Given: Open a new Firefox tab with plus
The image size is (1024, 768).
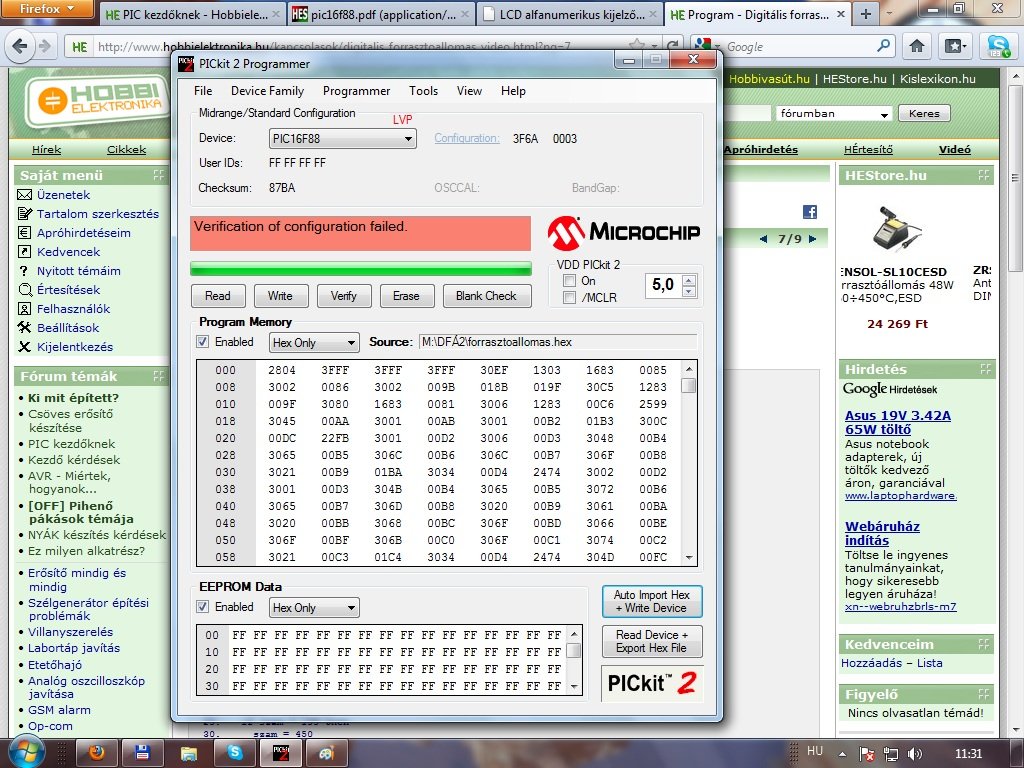Looking at the screenshot, I should 865,14.
